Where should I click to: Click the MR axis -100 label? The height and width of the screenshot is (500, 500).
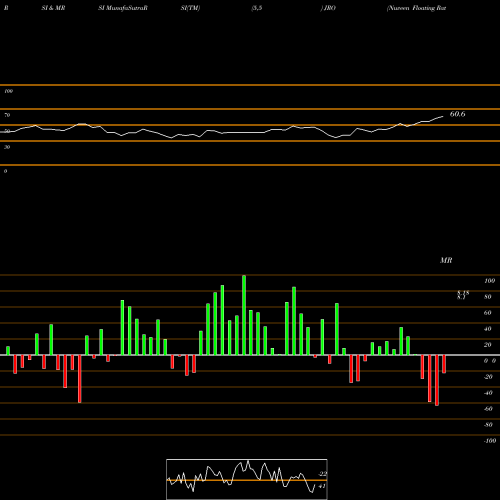pos(490,441)
